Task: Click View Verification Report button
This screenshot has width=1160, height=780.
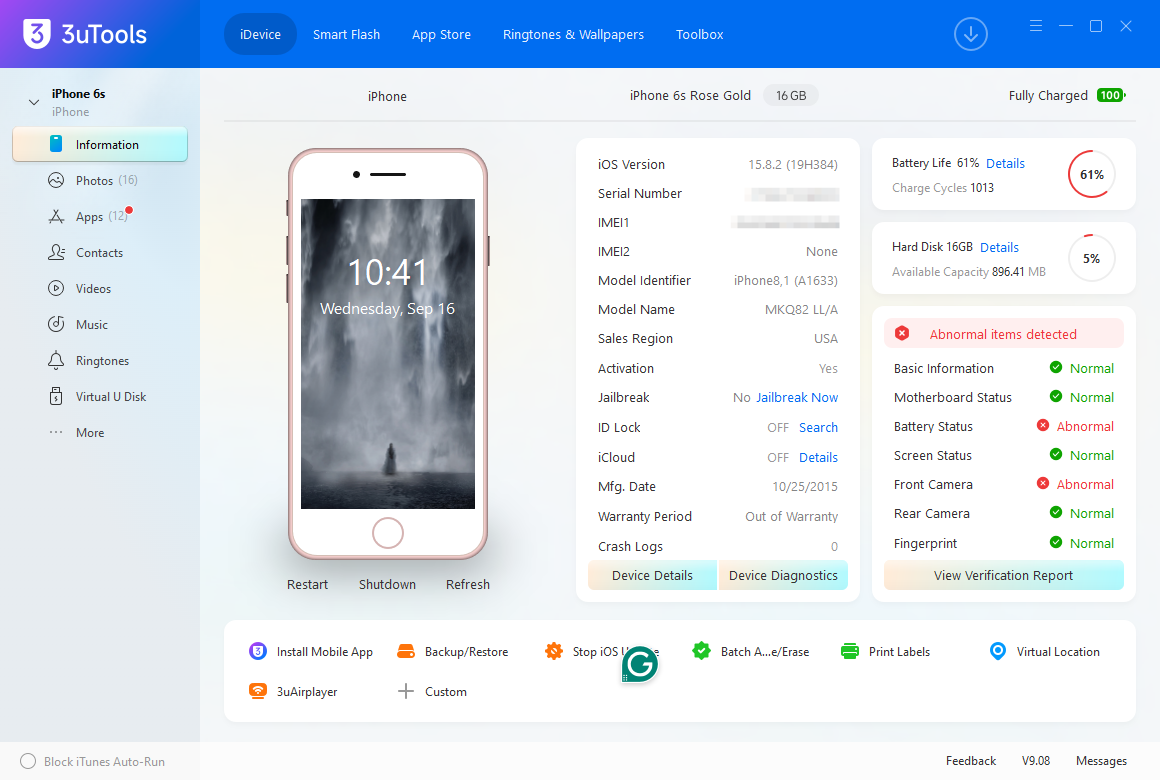Action: coord(1003,575)
